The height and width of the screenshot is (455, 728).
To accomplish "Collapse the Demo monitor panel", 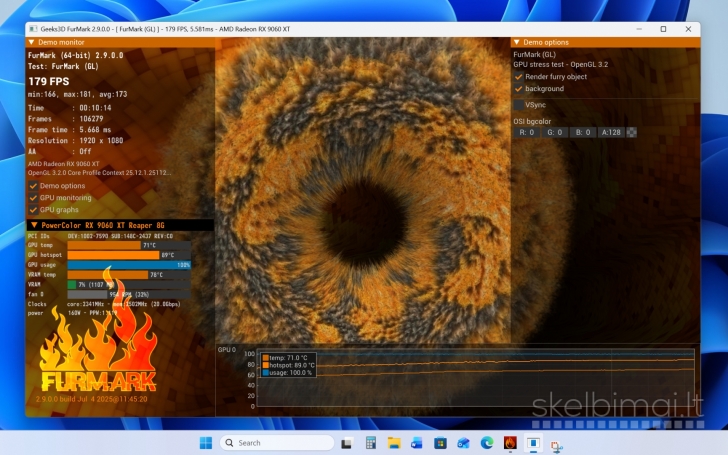I will pyautogui.click(x=32, y=43).
